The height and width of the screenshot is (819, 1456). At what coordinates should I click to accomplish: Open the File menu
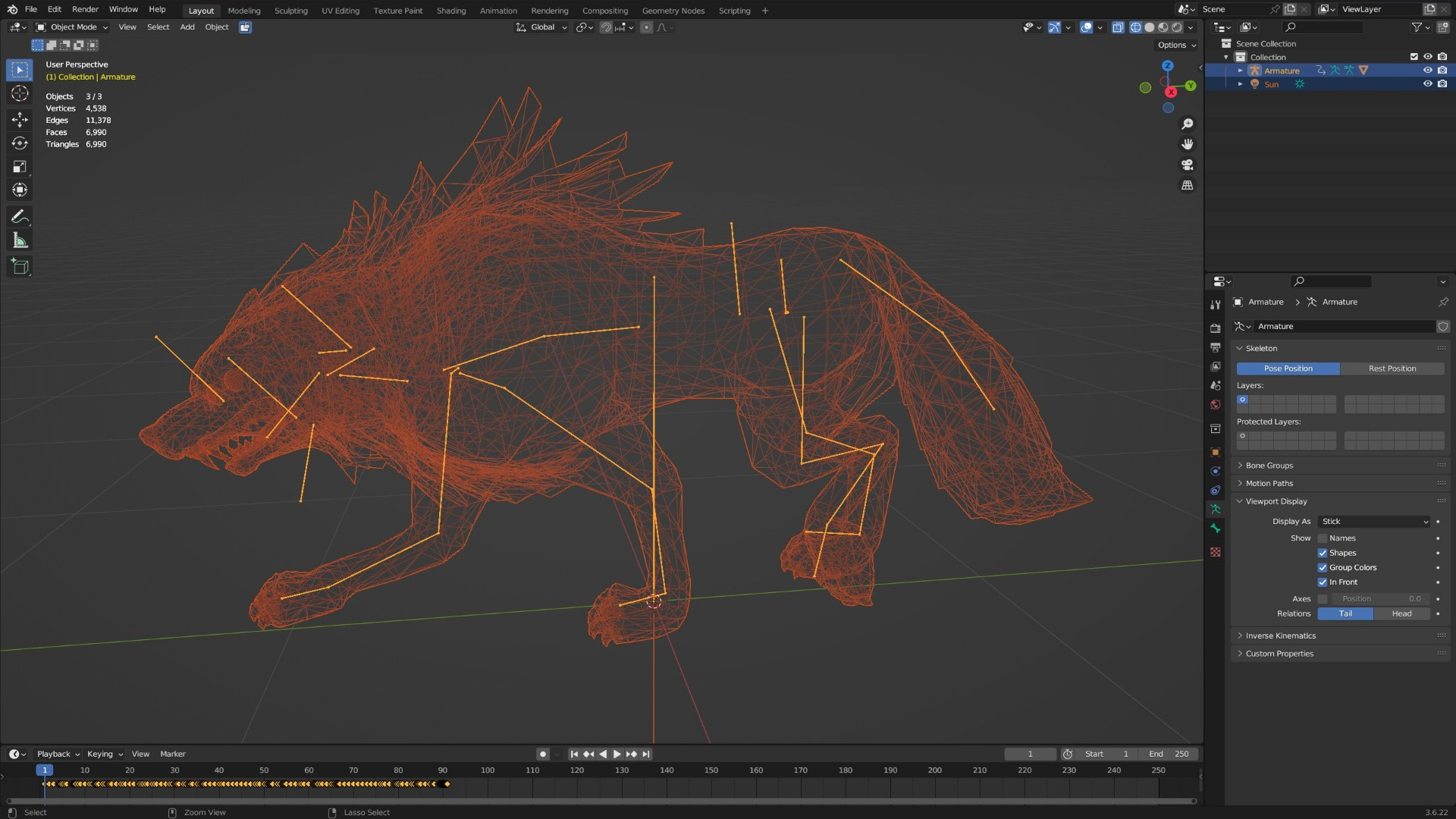click(30, 10)
